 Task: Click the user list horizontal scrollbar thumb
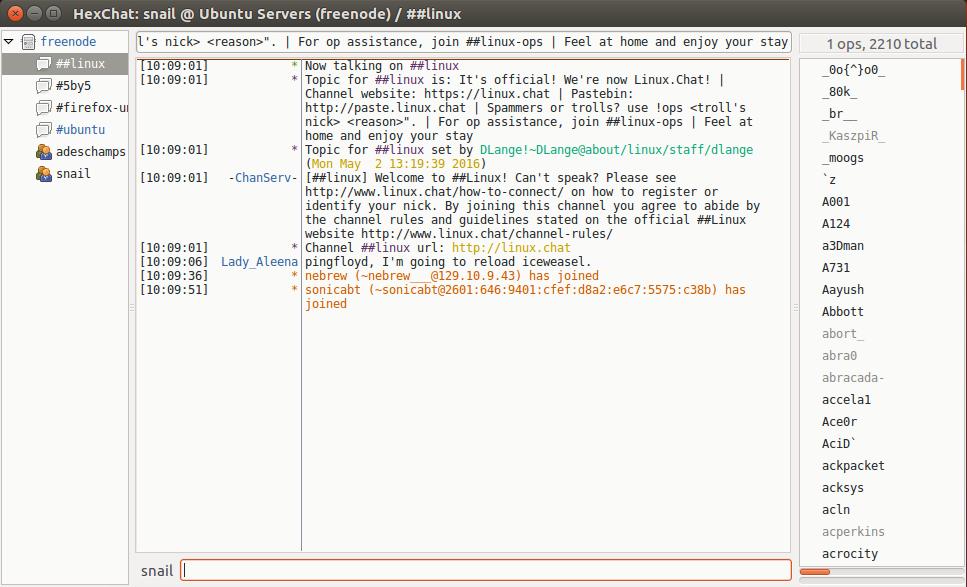click(815, 572)
